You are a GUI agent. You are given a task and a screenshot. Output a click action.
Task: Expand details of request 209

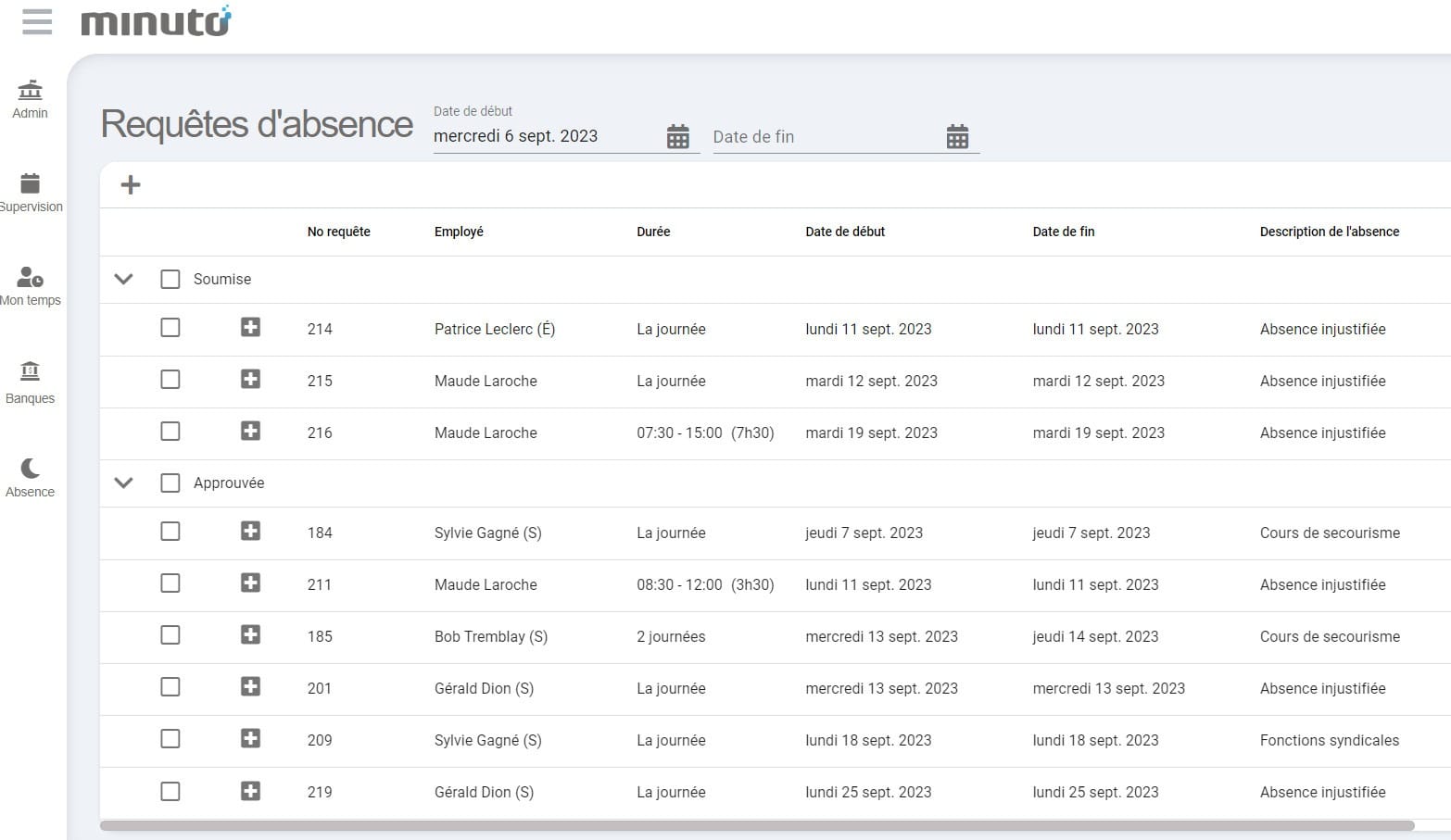tap(250, 738)
